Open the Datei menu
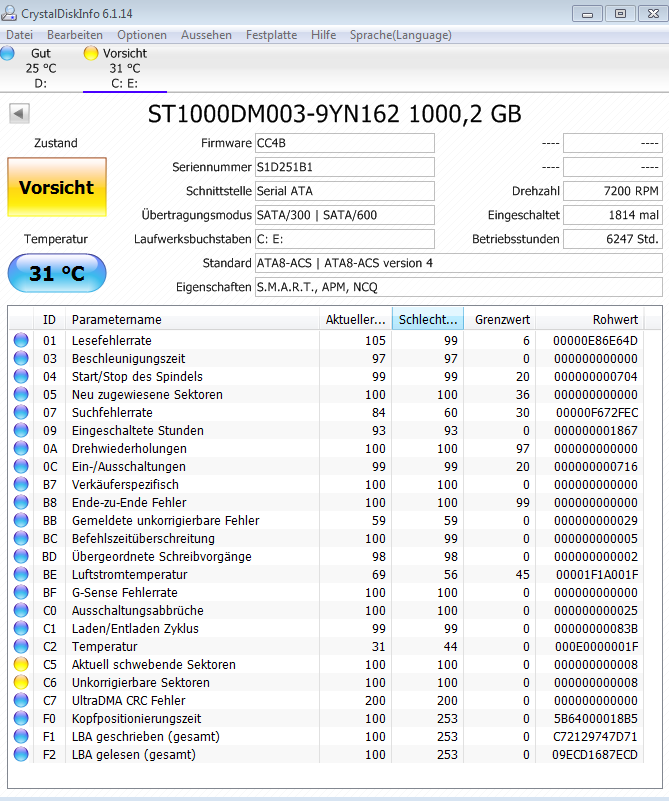The image size is (669, 801). point(19,35)
